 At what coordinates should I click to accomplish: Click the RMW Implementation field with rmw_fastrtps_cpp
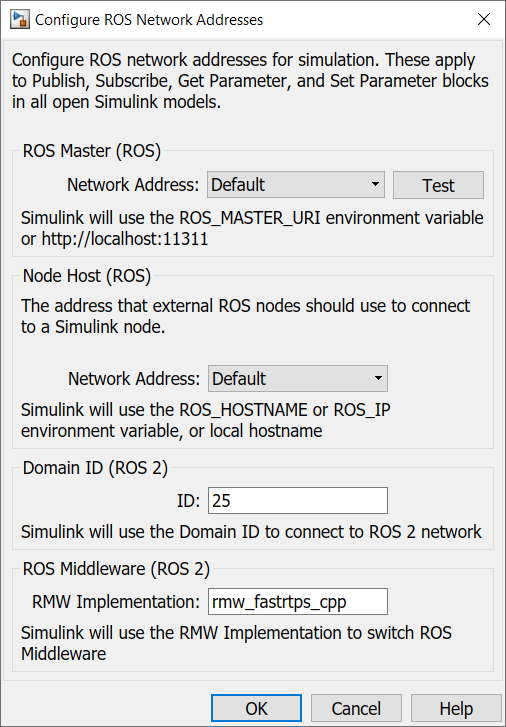[x=298, y=601]
